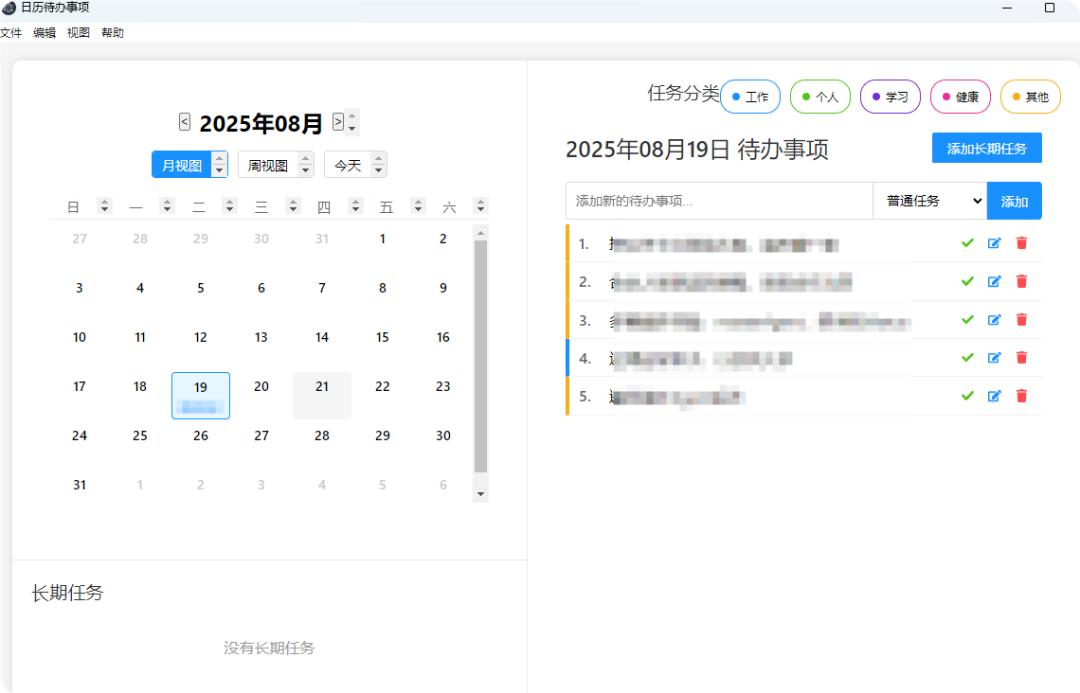Edit task 1 with pencil icon
Screen dimensions: 1080x693
994,243
